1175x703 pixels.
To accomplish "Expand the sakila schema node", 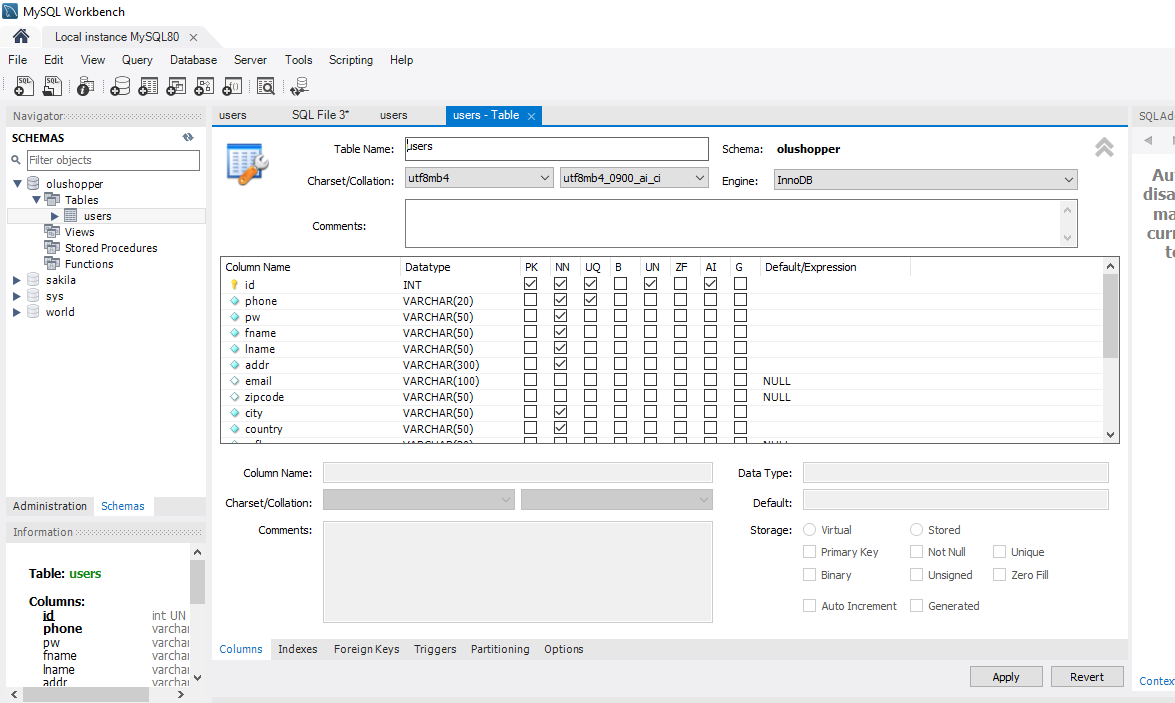I will point(16,280).
